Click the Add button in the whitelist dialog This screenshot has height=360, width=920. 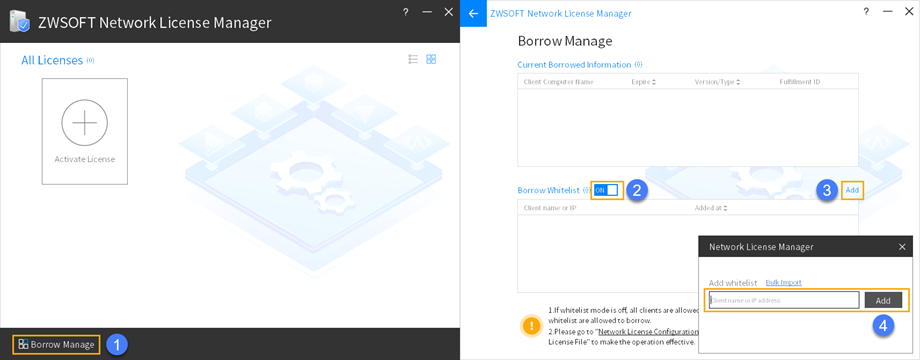click(x=883, y=300)
